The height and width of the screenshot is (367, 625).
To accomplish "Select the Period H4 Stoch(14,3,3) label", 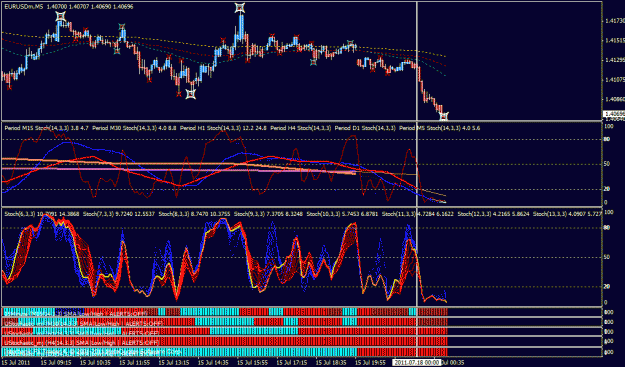I will point(301,128).
